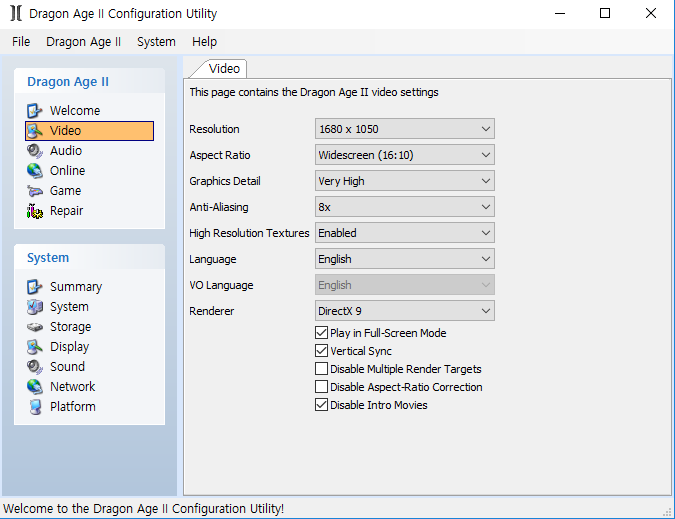Click the Storage drive icon

pos(34,327)
